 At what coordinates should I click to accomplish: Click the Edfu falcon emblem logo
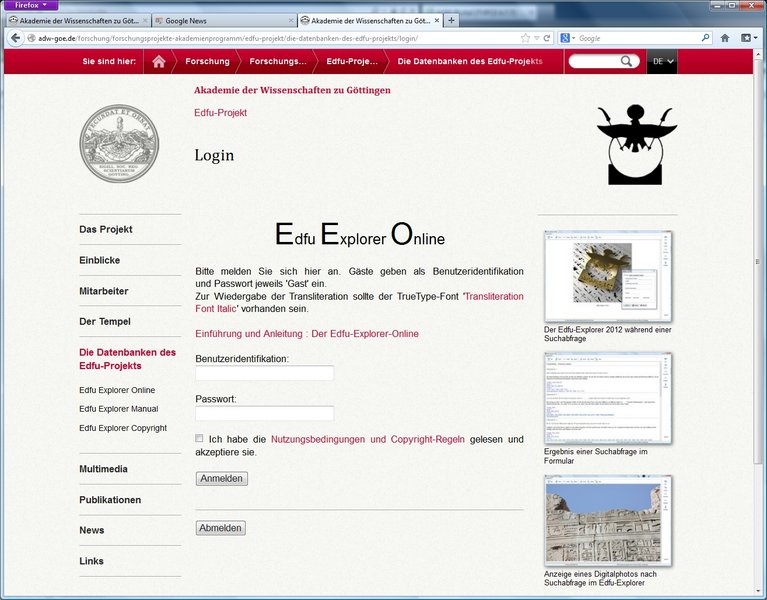point(636,145)
